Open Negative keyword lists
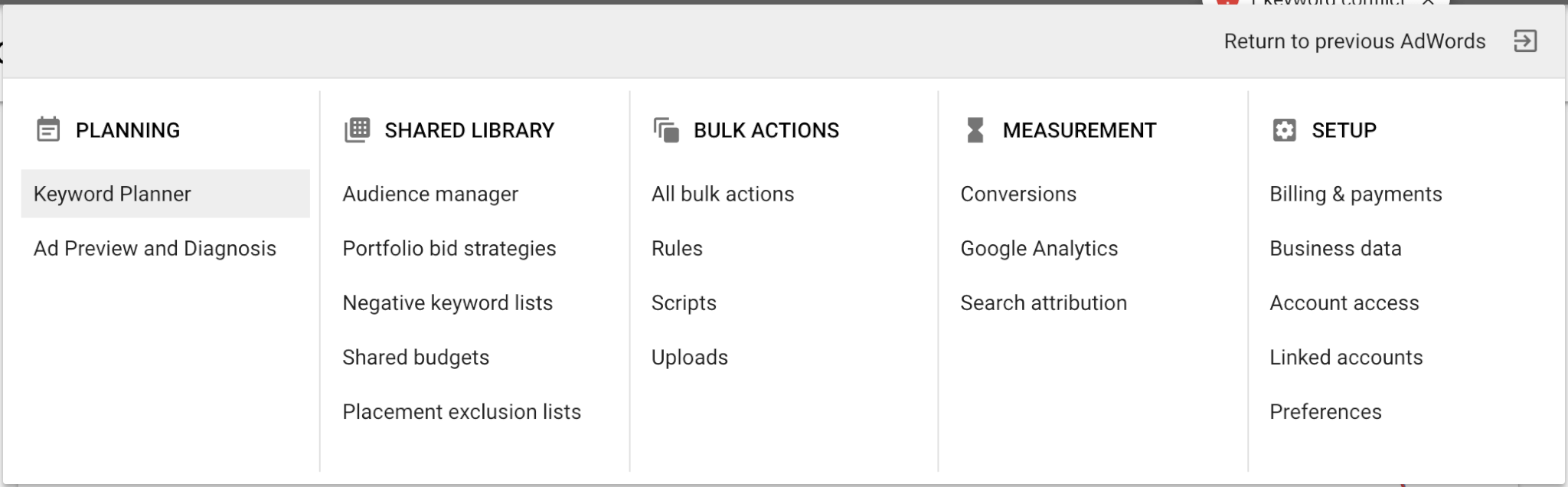This screenshot has height=487, width=1568. coord(448,302)
